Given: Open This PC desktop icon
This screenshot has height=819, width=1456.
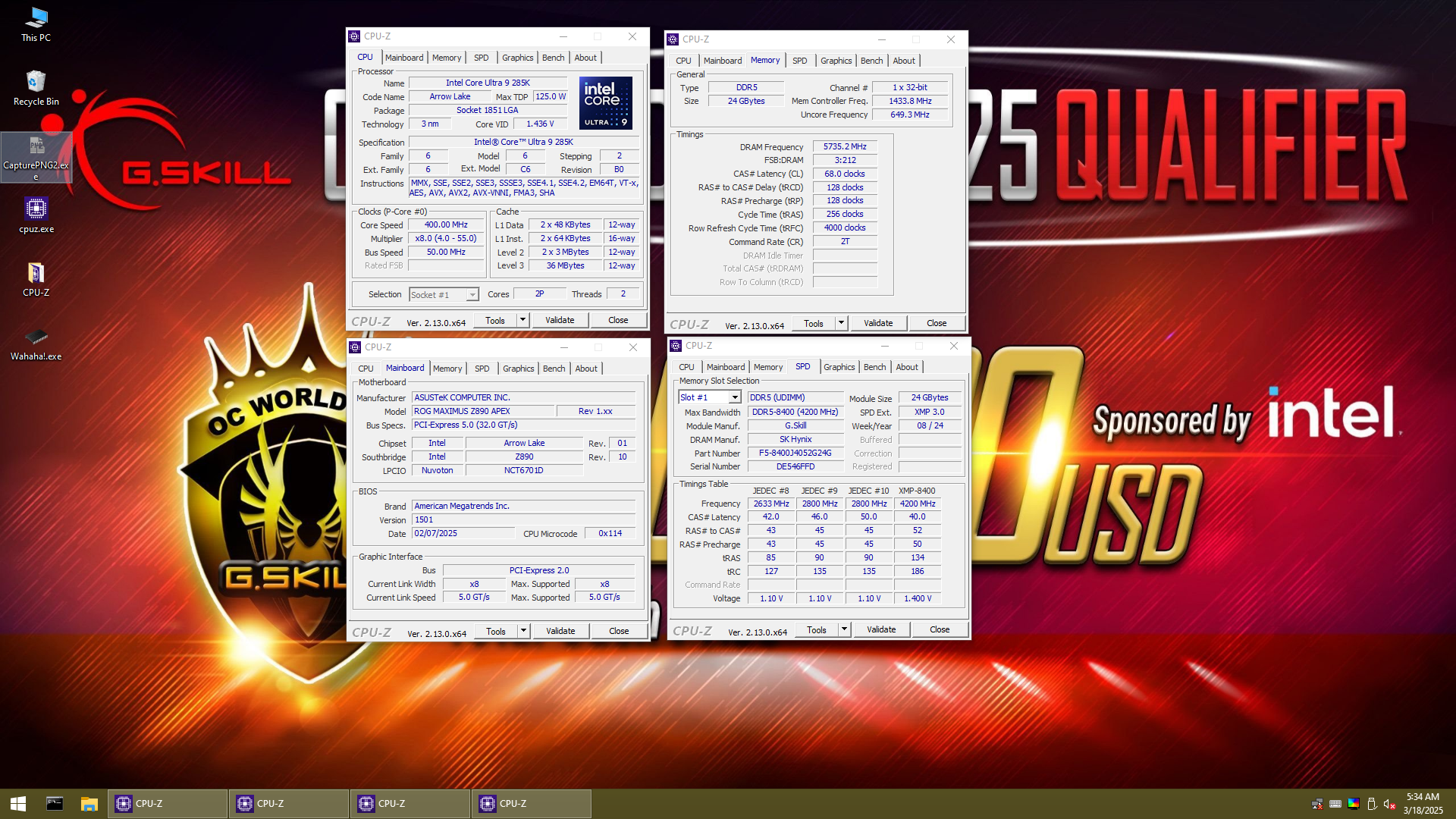Looking at the screenshot, I should pyautogui.click(x=36, y=24).
